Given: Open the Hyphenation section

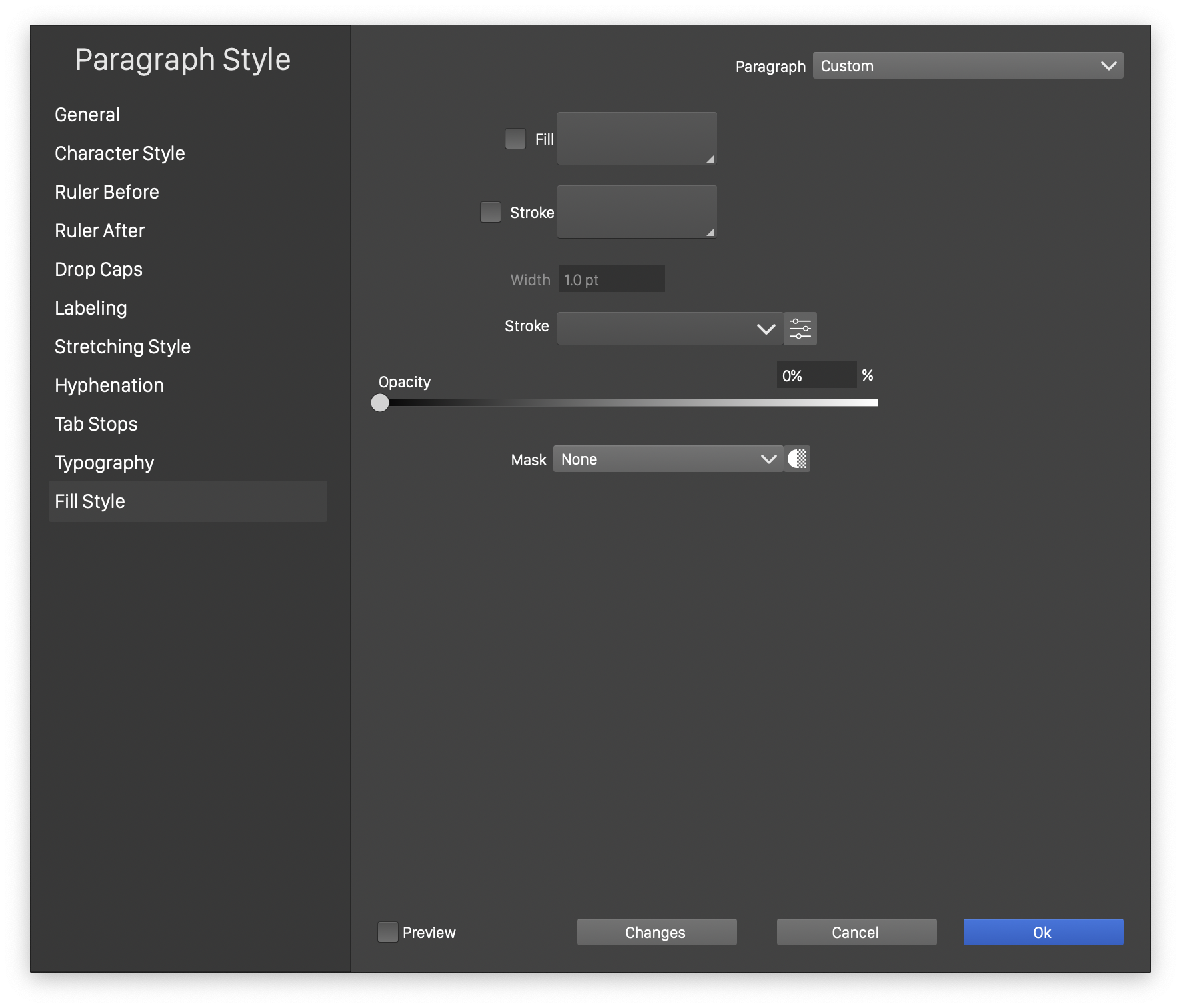Looking at the screenshot, I should pos(109,385).
